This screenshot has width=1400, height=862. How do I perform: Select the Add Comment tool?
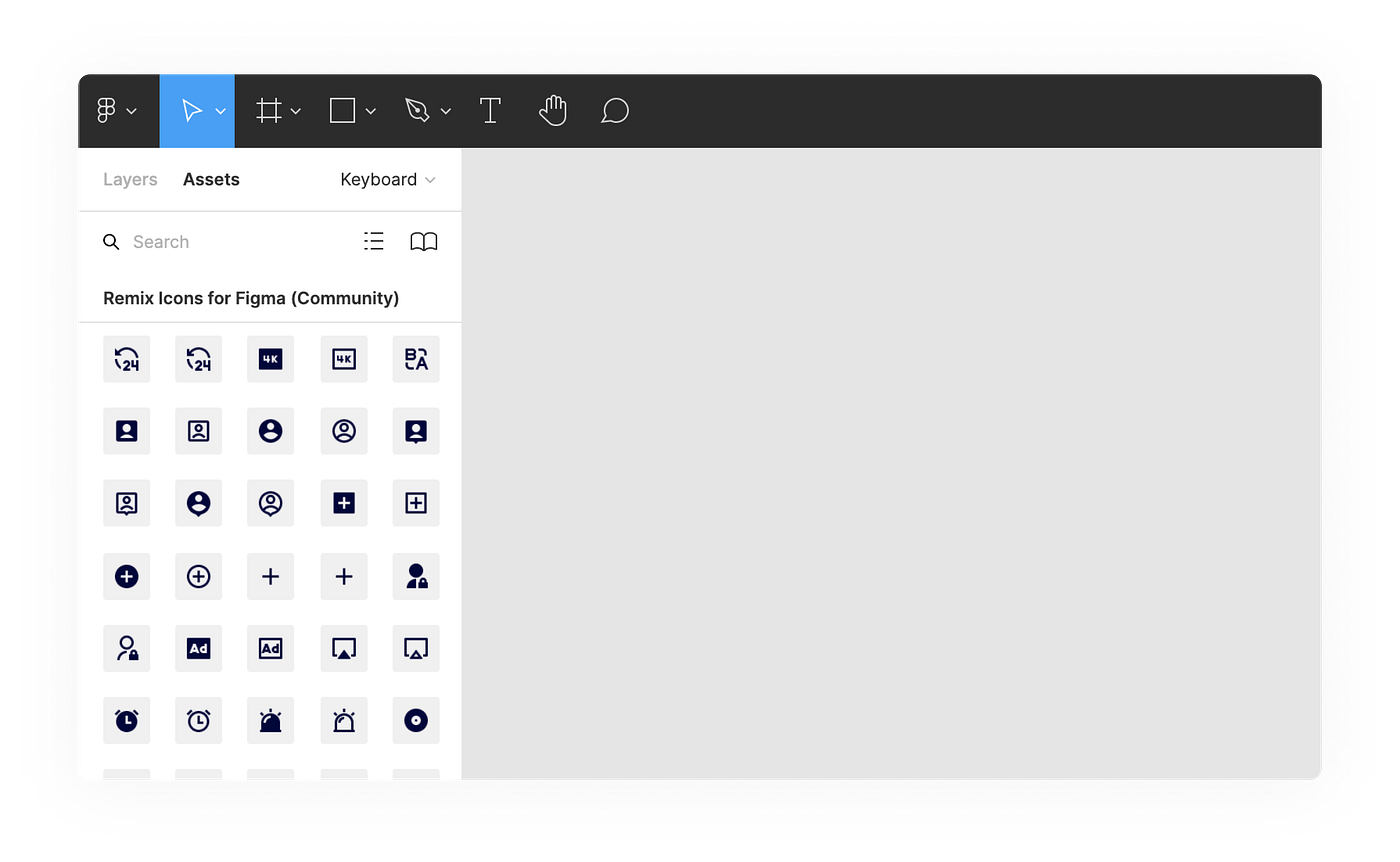click(615, 111)
